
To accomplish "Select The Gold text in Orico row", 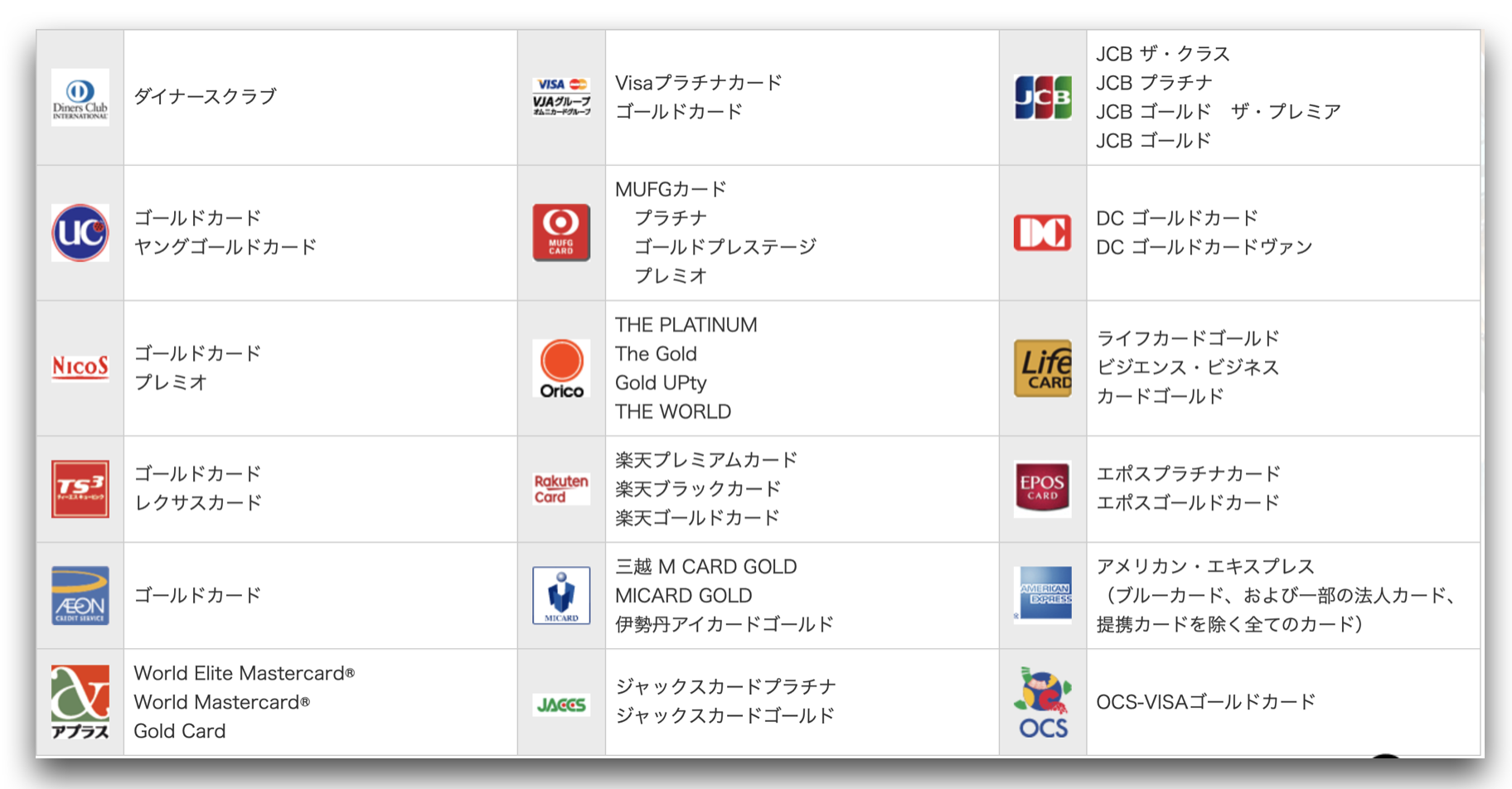I will 656,354.
